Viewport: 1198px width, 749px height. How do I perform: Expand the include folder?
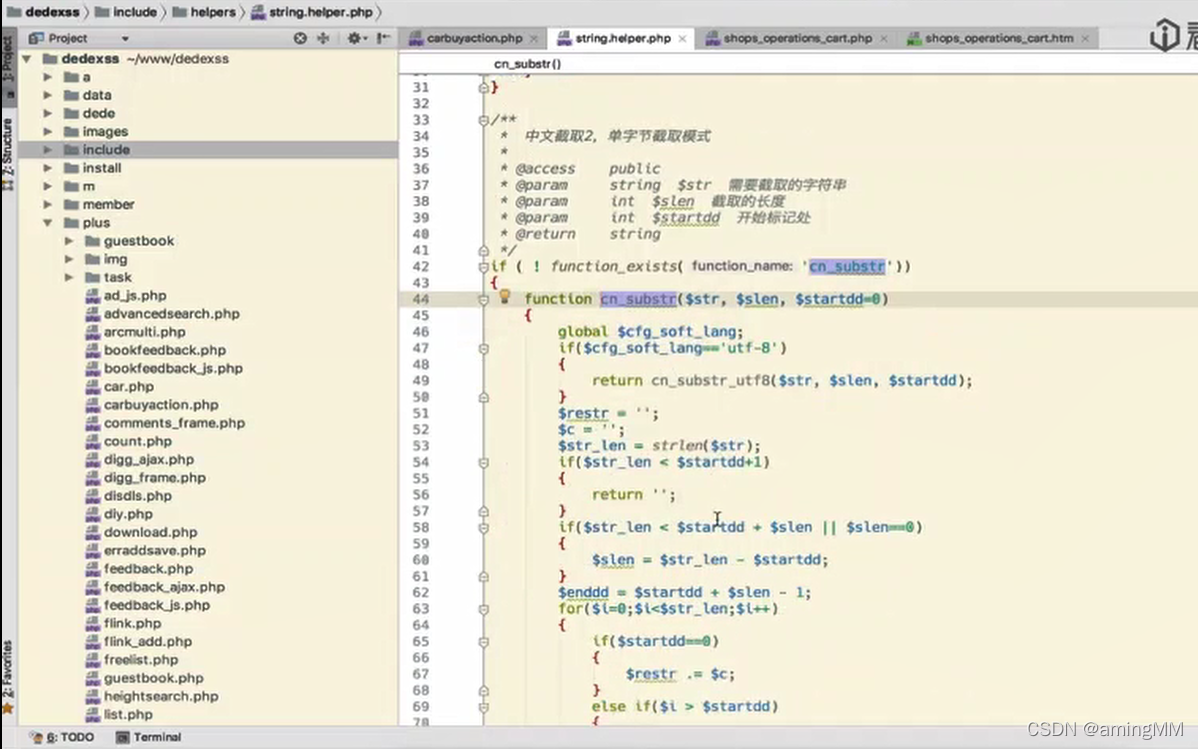[47, 150]
